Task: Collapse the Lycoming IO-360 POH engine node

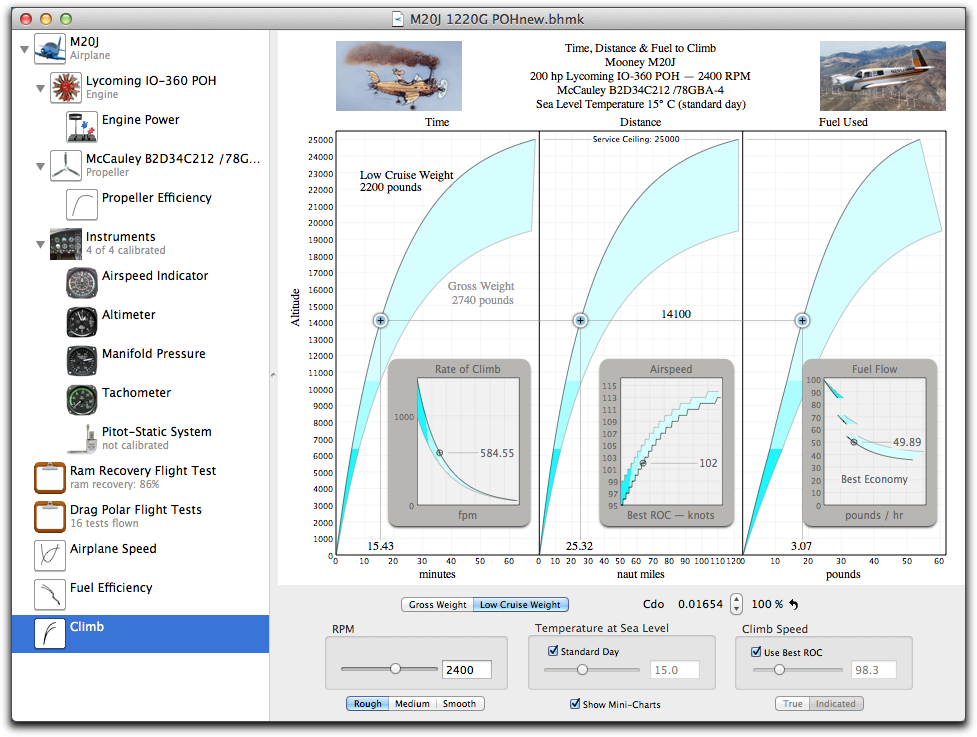Action: [41, 88]
